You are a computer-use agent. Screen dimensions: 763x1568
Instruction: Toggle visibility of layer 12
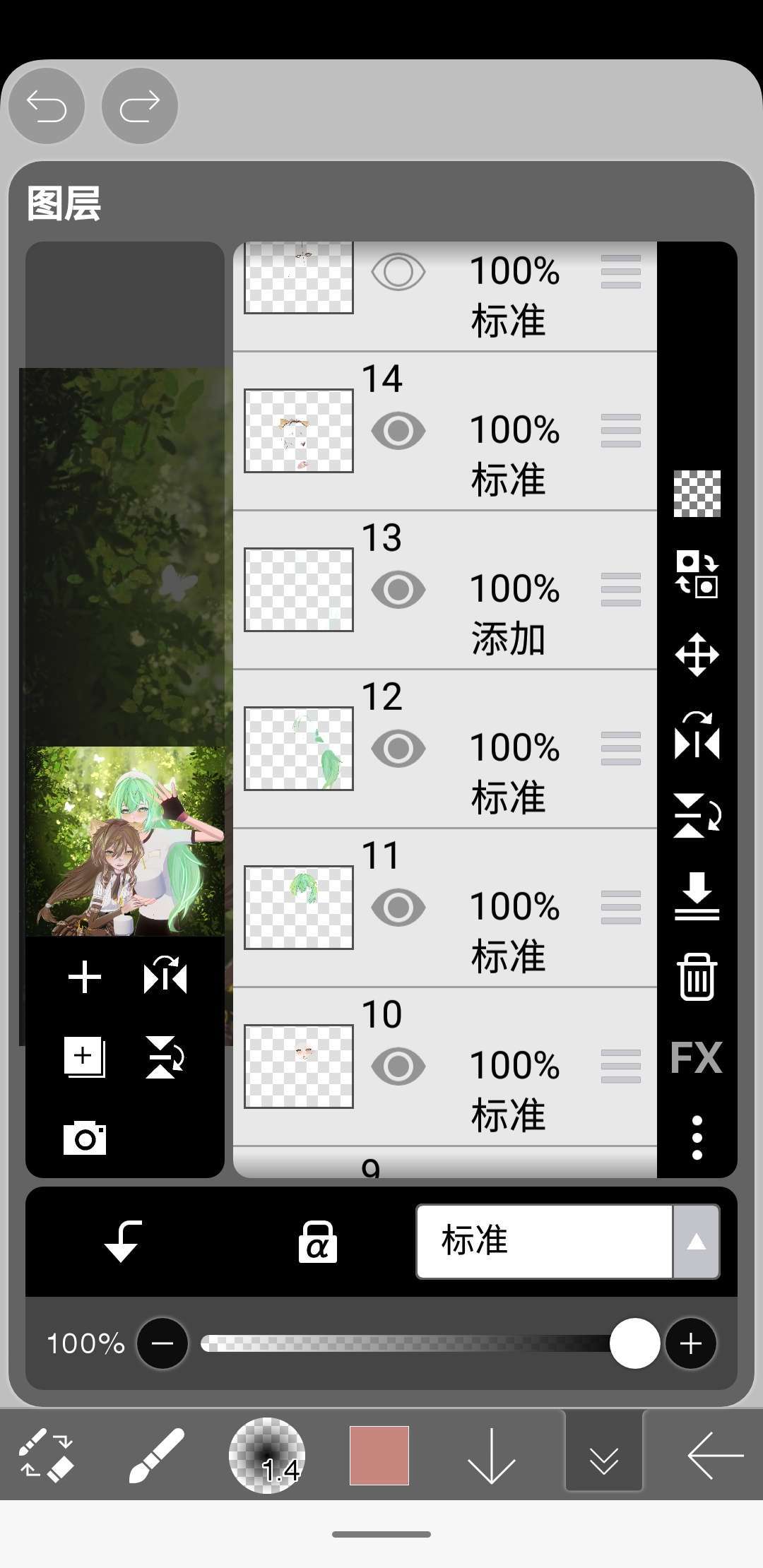click(398, 749)
